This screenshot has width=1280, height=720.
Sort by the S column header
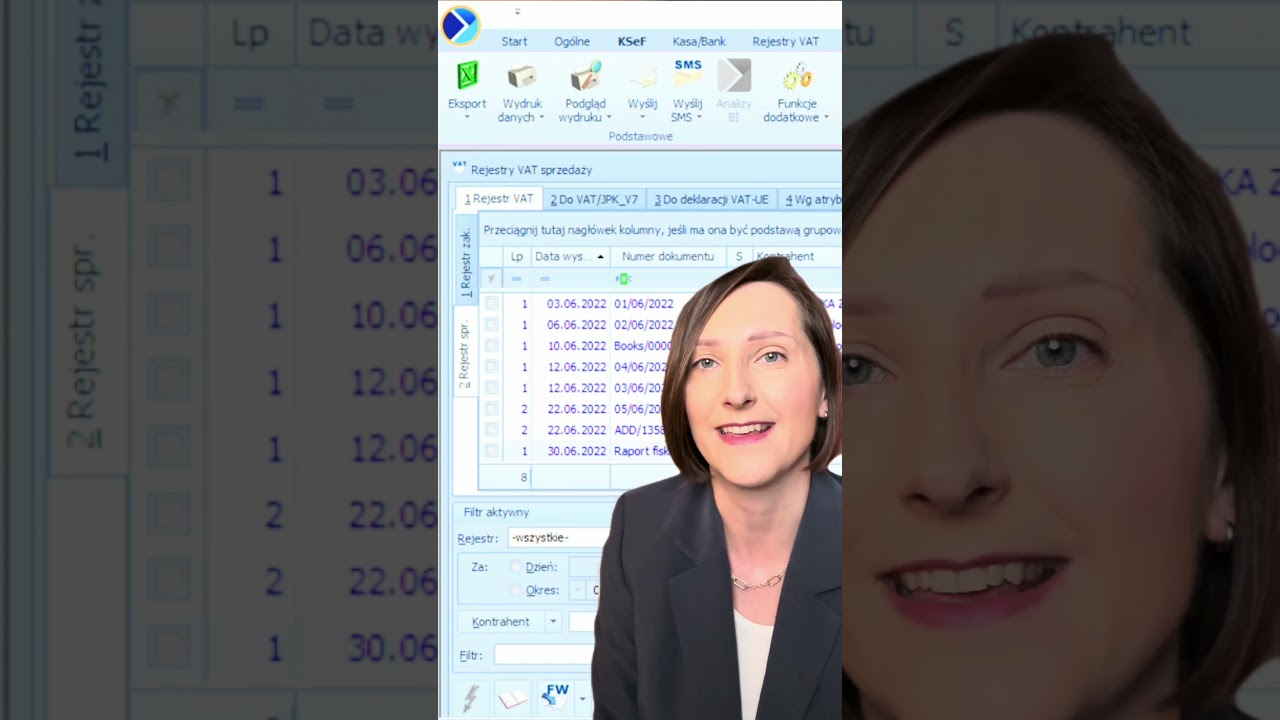[x=739, y=257]
